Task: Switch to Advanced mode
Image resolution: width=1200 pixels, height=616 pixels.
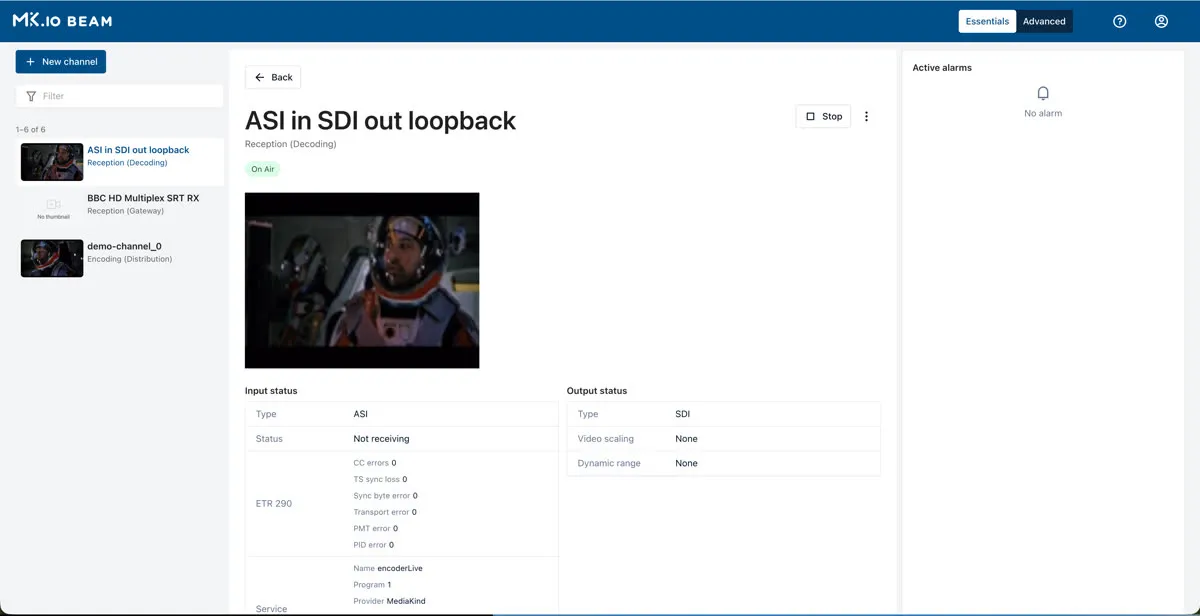Action: tap(1044, 21)
